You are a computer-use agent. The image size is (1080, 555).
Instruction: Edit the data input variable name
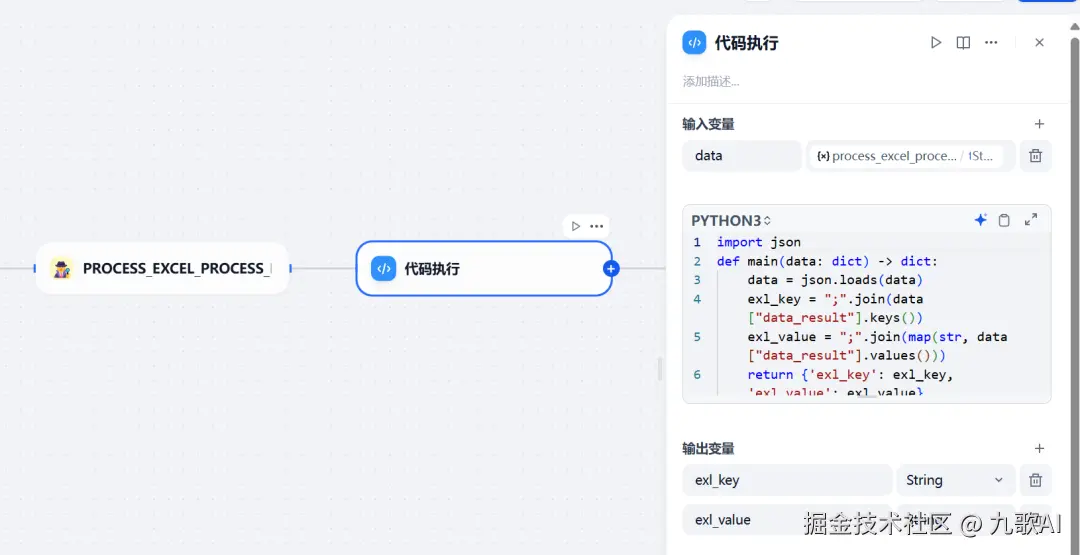(742, 156)
